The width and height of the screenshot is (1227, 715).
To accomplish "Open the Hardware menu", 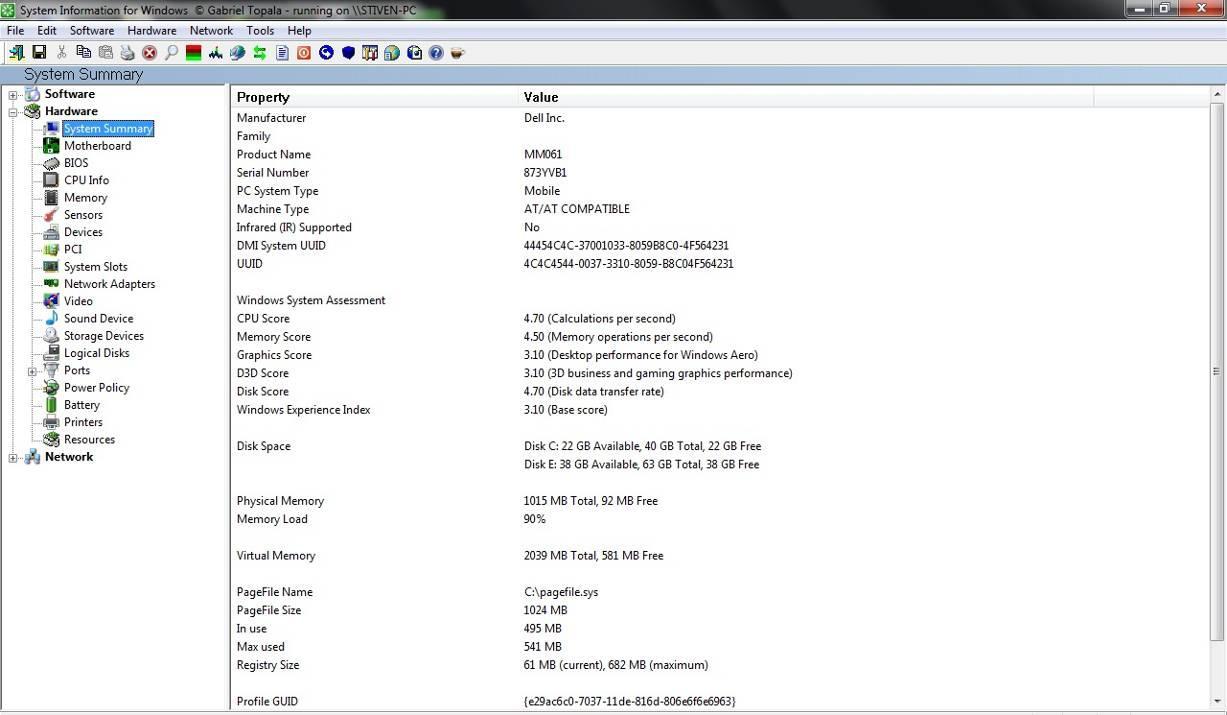I will point(152,30).
